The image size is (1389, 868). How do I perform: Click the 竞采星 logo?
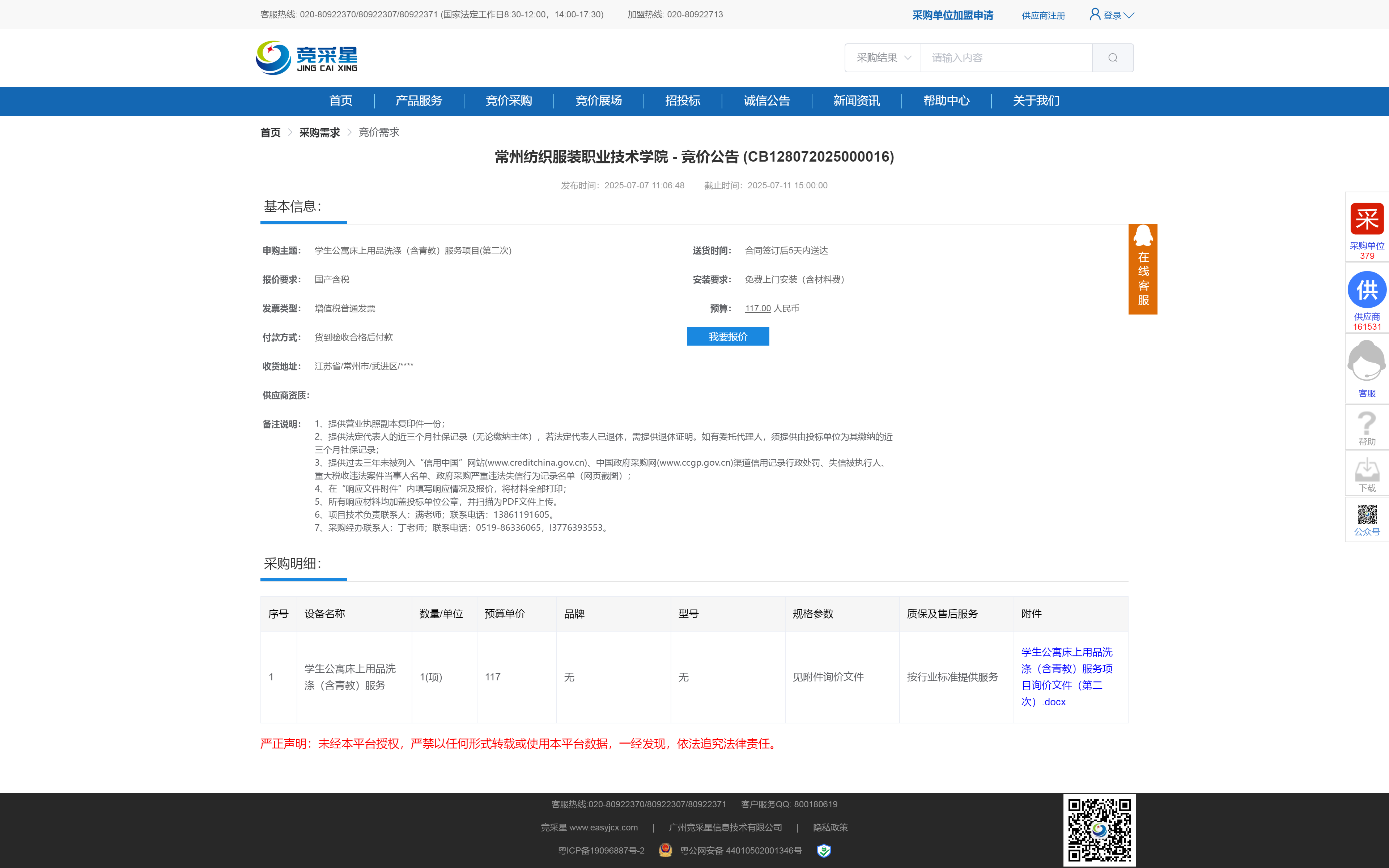tap(307, 58)
